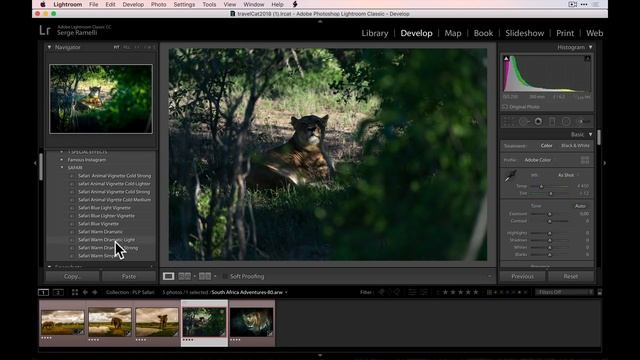Switch to the Map module
Image resolution: width=640 pixels, height=360 pixels.
click(x=453, y=33)
